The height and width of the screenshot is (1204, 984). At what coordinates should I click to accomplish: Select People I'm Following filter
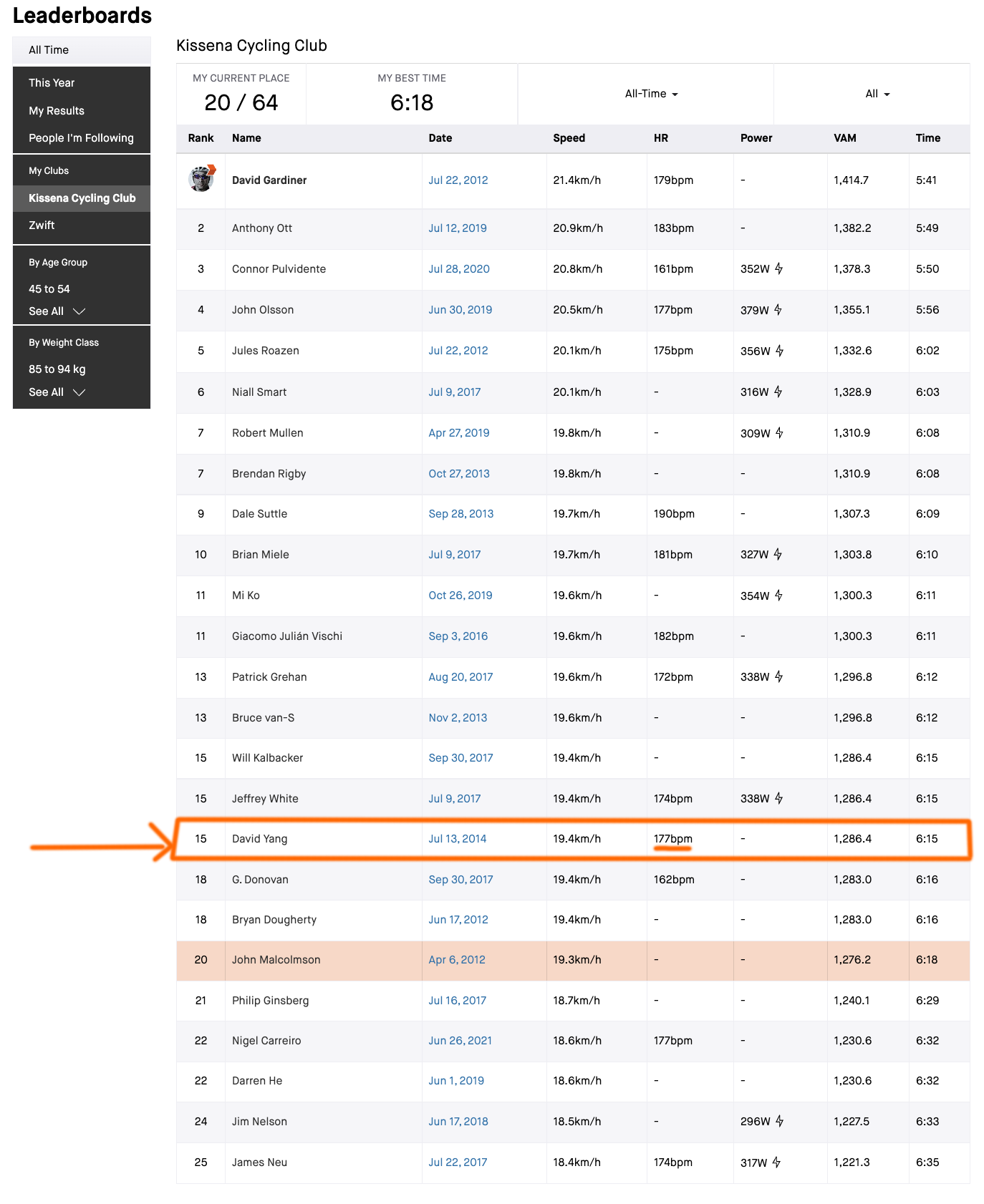[81, 137]
